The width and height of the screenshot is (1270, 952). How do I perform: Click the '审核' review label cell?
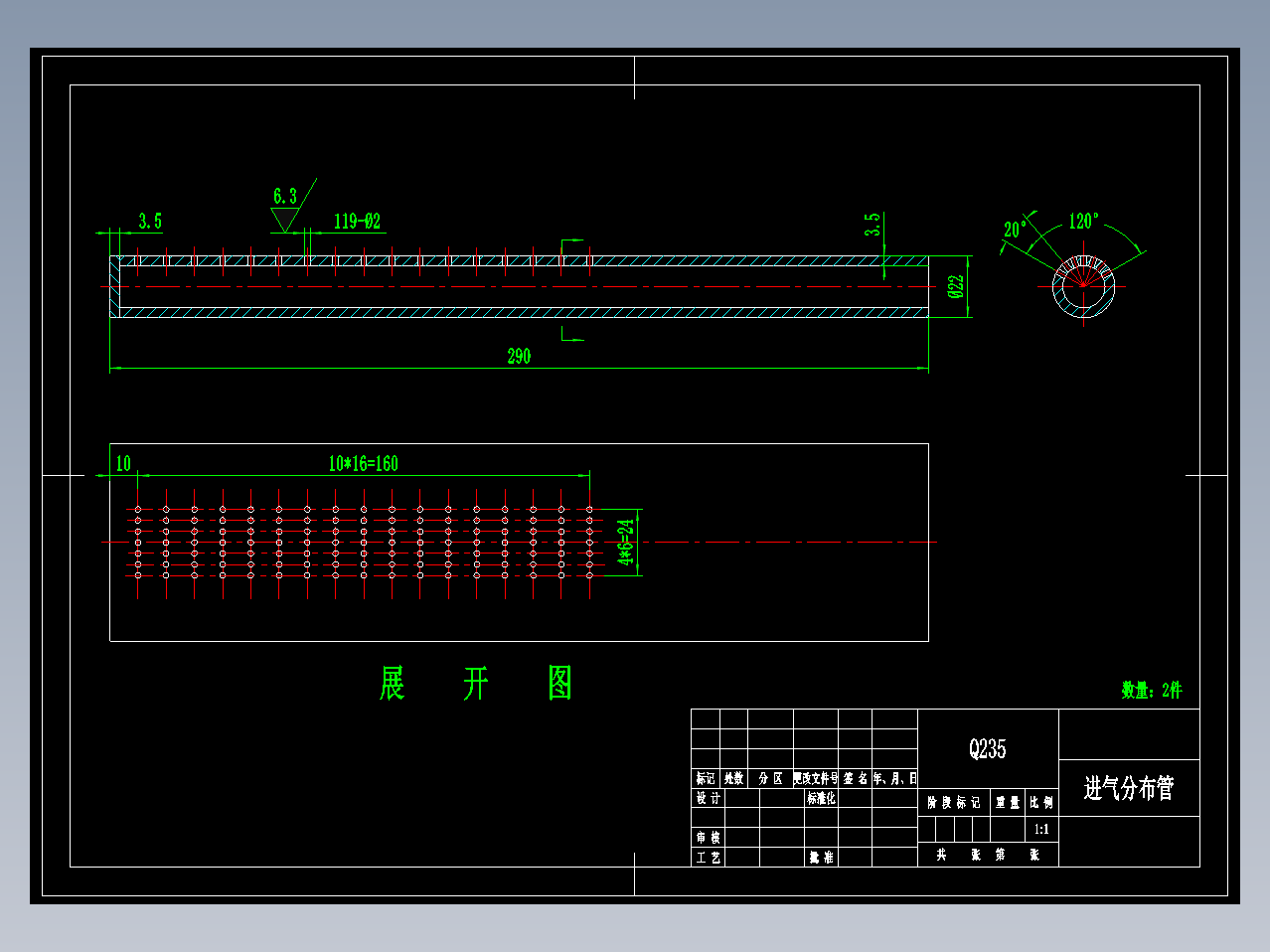[x=708, y=838]
